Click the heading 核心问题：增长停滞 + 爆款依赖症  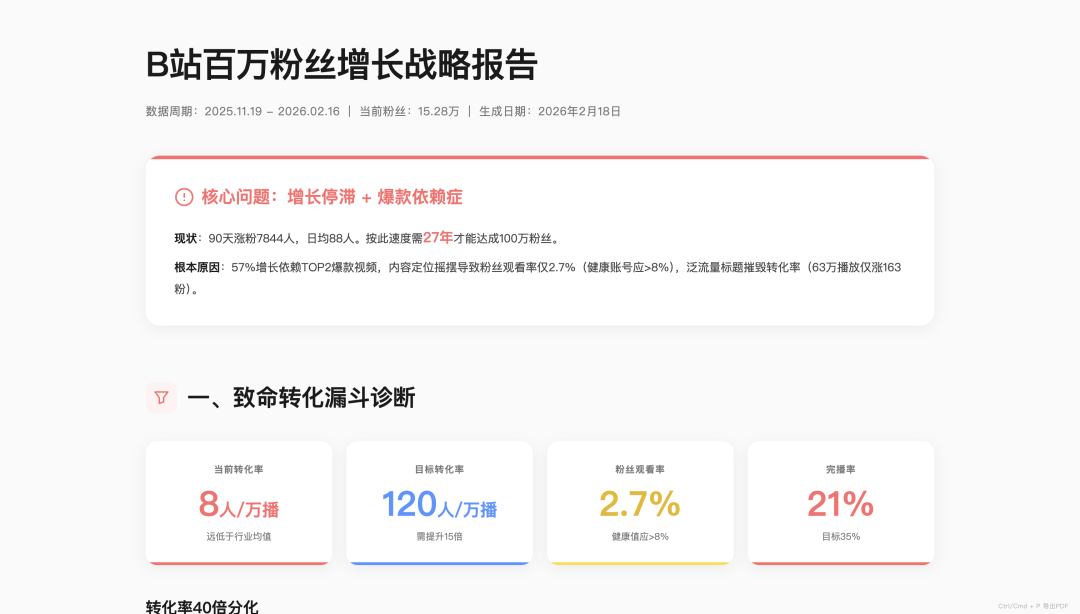click(332, 197)
